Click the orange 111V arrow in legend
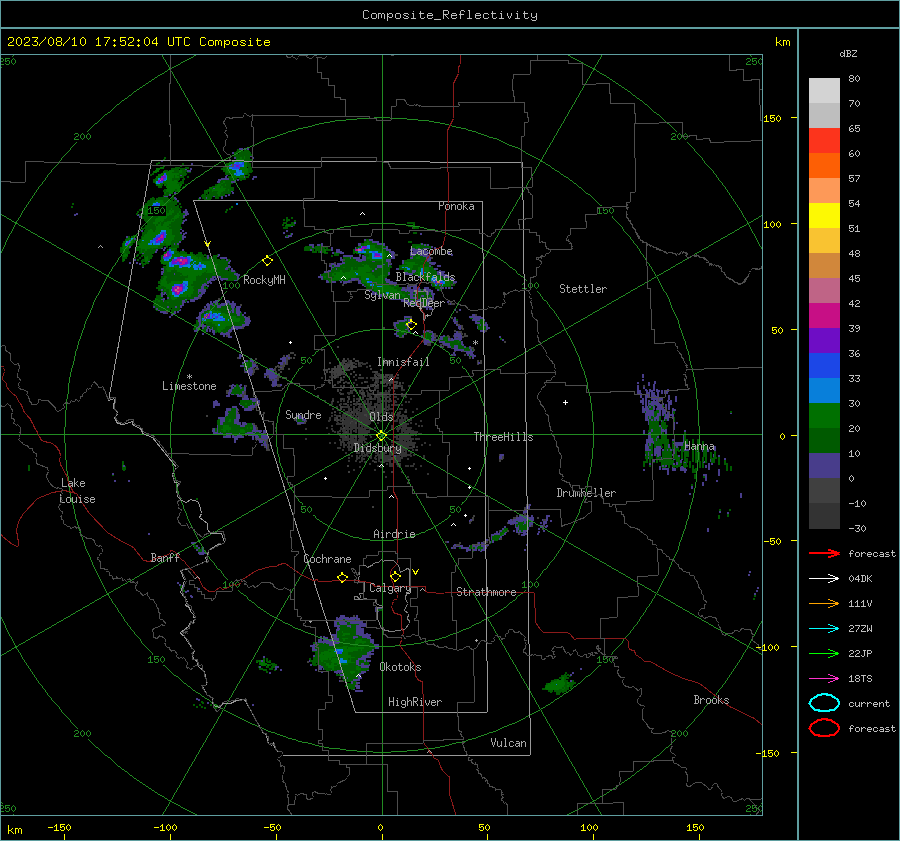The image size is (900, 841). click(x=824, y=603)
